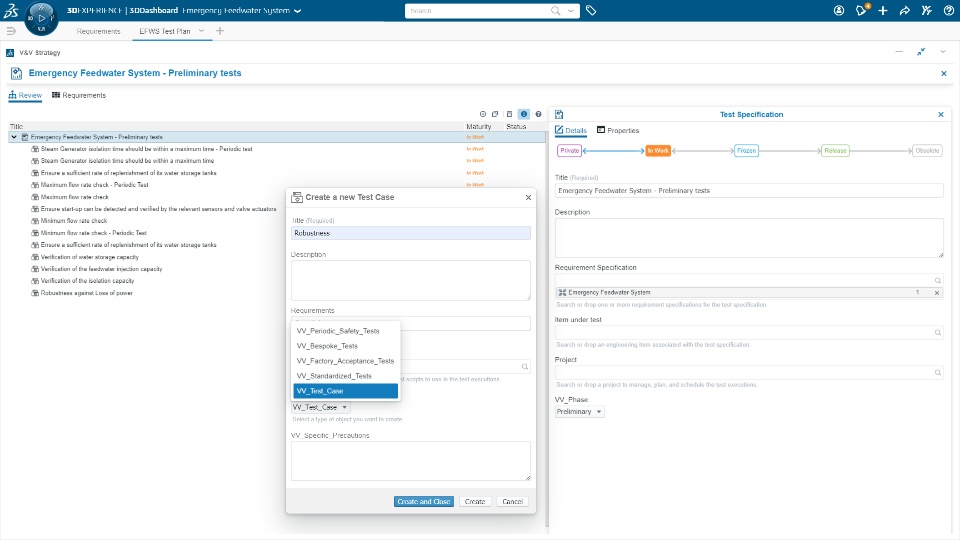Open the 3DEXPERIENCE compass
Viewport: 960px width, 540px height.
coord(41,18)
